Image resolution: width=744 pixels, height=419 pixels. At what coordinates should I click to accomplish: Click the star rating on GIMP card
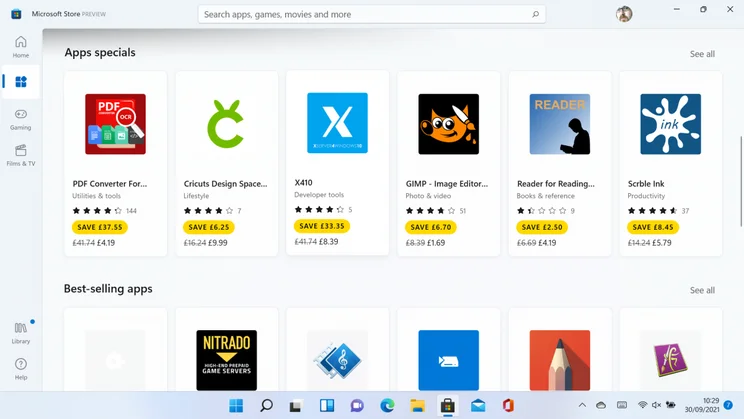430,211
